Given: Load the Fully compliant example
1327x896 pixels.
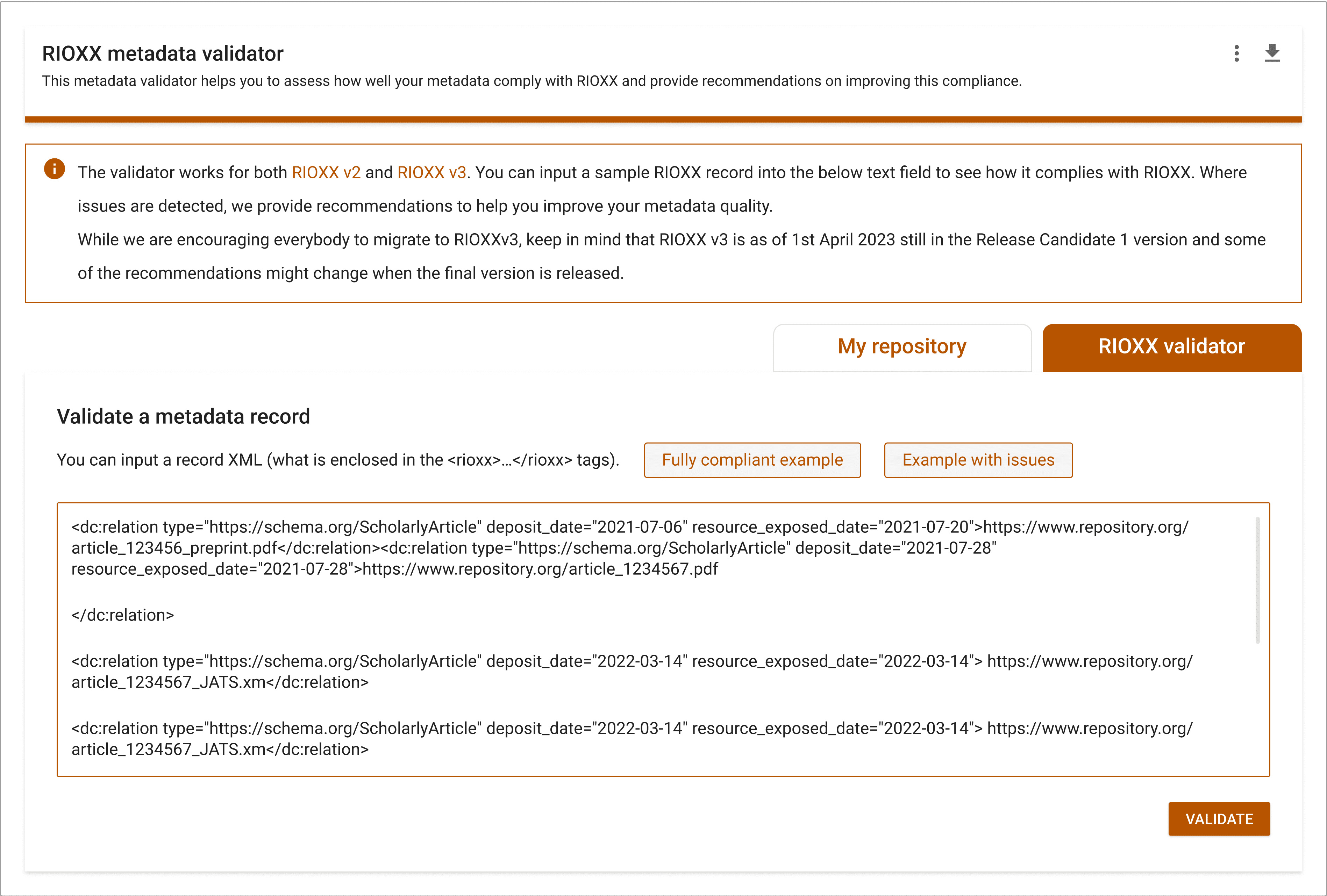Looking at the screenshot, I should click(x=752, y=459).
